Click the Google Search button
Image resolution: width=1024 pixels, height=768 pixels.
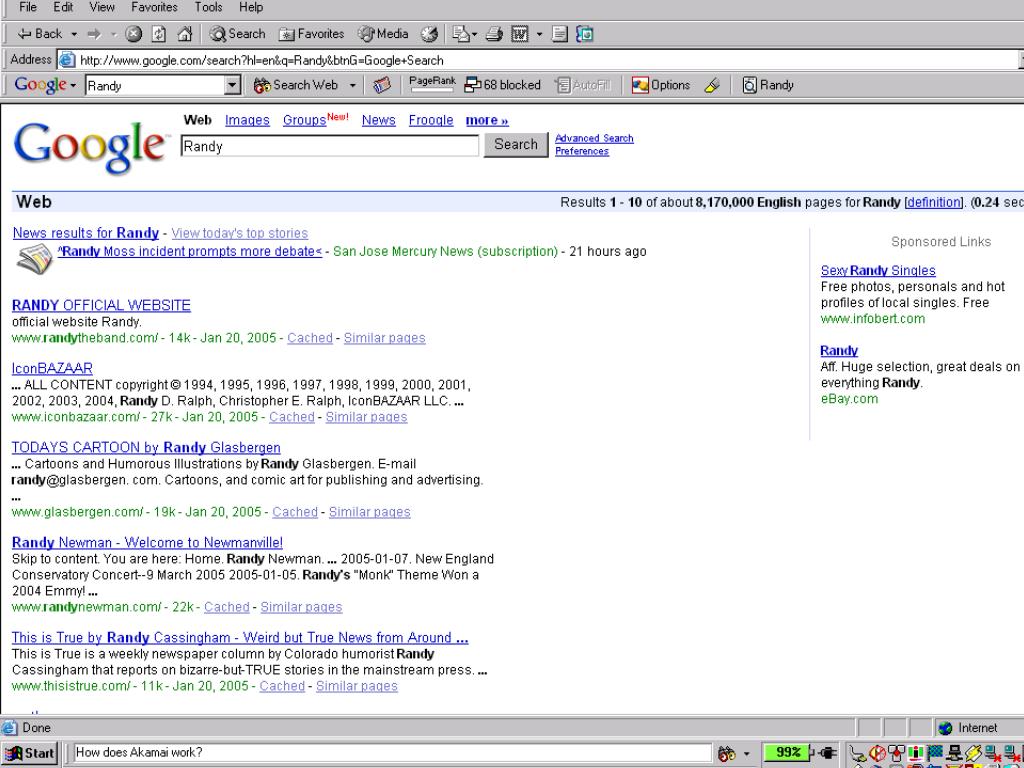516,144
